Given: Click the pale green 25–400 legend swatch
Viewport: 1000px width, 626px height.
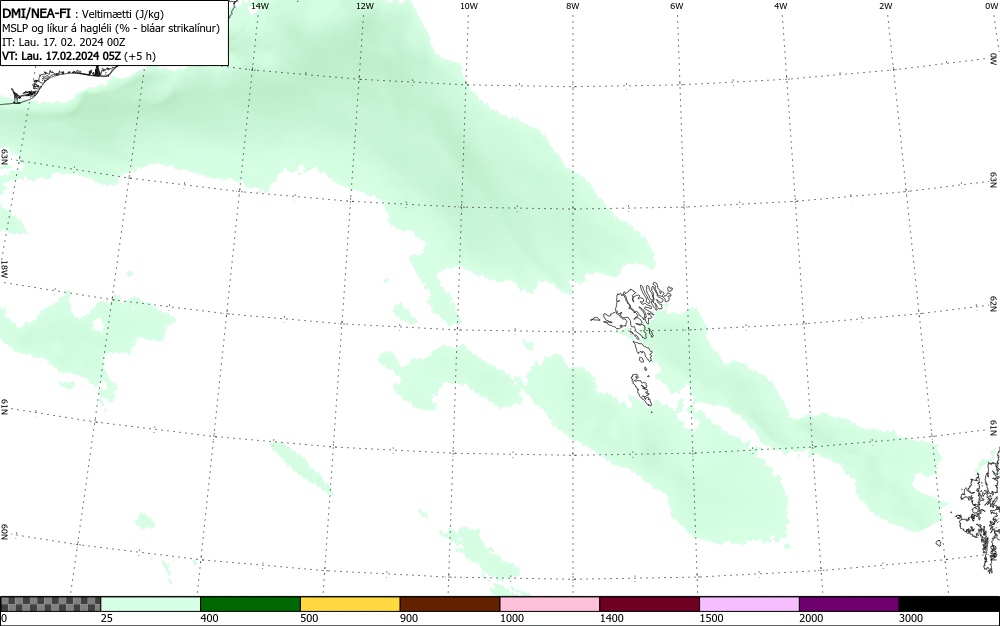Looking at the screenshot, I should pyautogui.click(x=151, y=604).
